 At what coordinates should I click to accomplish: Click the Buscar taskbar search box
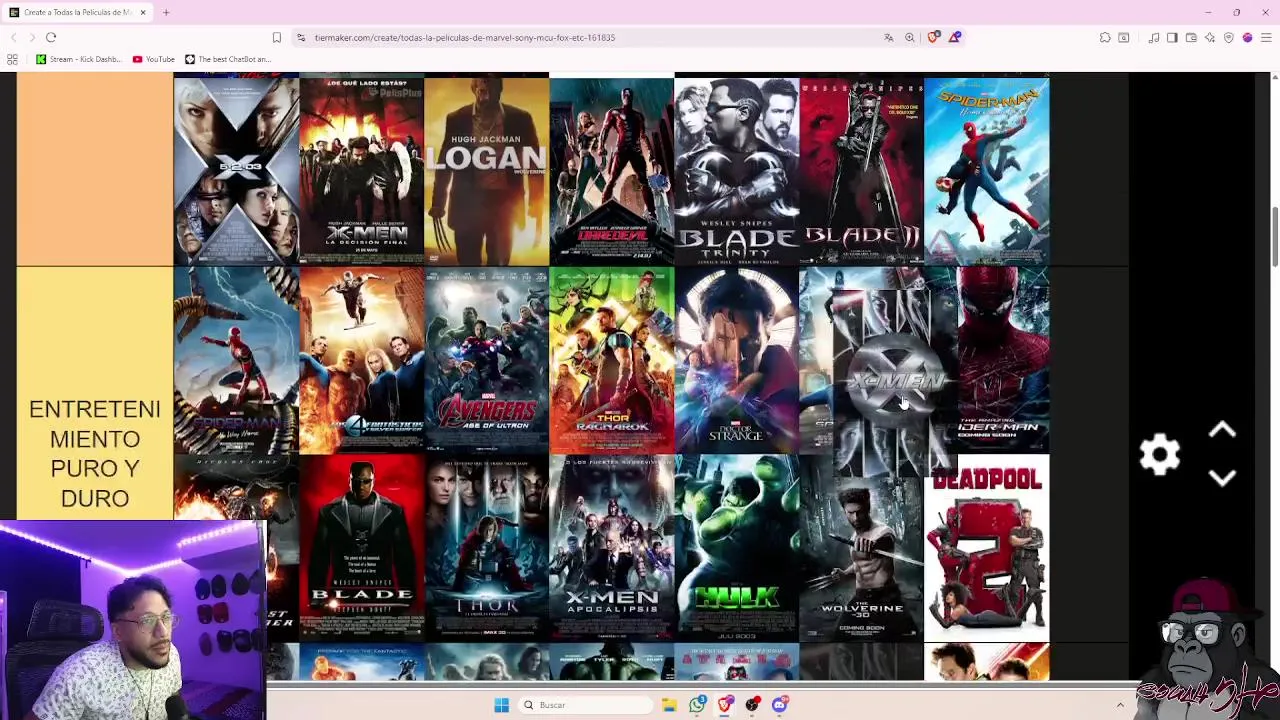pyautogui.click(x=587, y=705)
